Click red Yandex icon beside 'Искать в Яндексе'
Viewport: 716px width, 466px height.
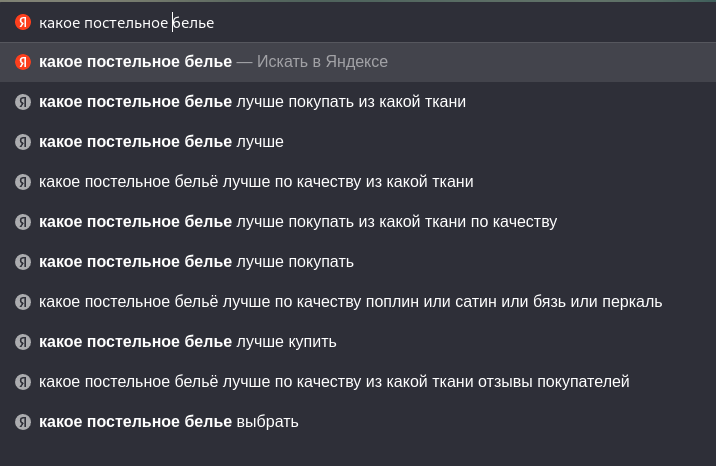(x=23, y=62)
